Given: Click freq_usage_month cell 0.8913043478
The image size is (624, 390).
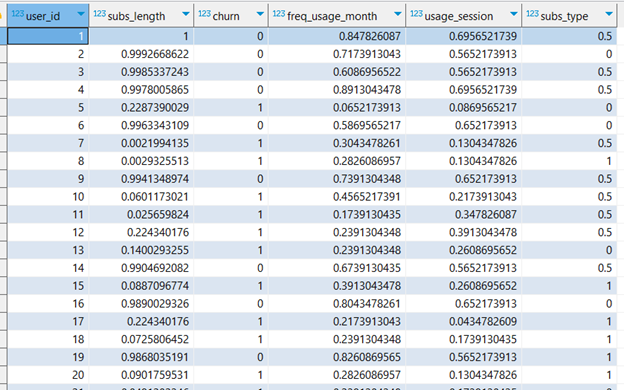Looking at the screenshot, I should [x=337, y=90].
